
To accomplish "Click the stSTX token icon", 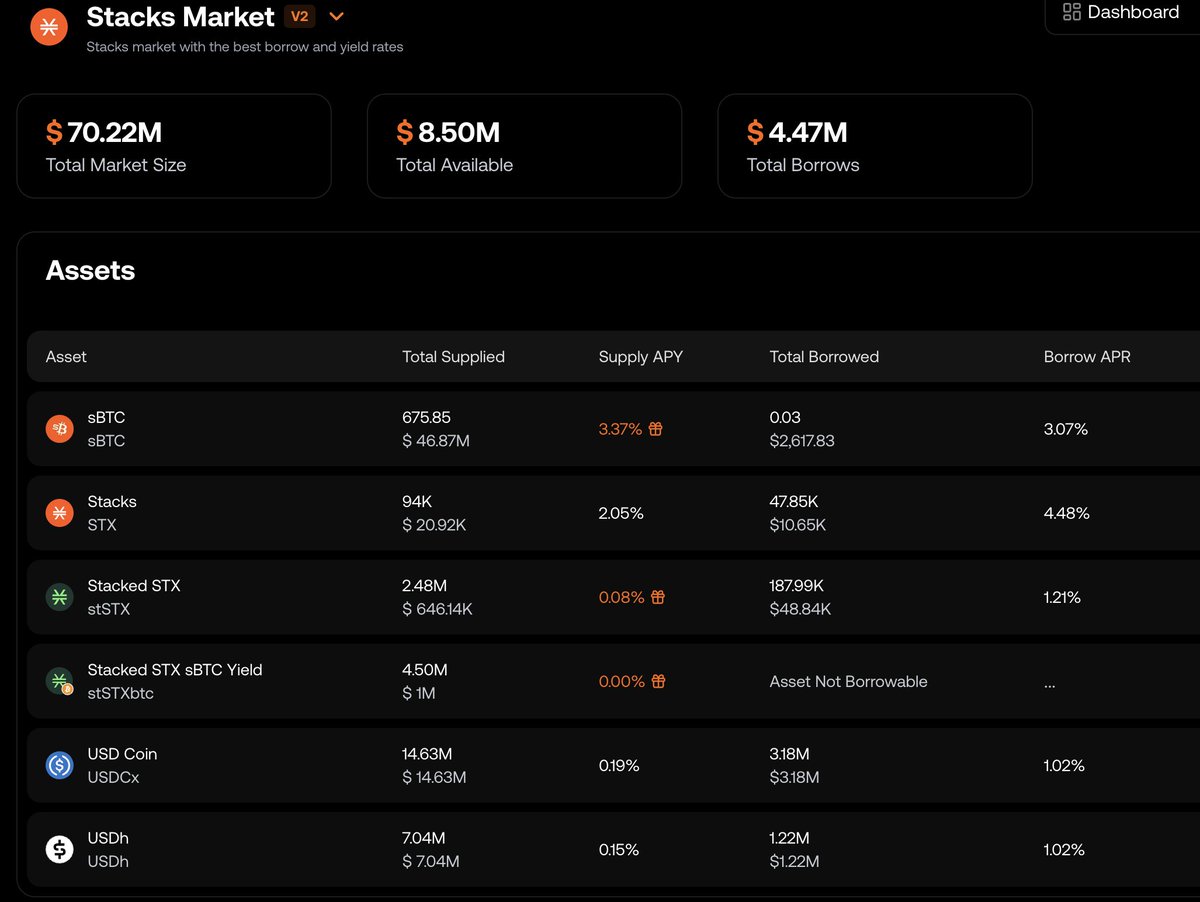I will coord(60,597).
